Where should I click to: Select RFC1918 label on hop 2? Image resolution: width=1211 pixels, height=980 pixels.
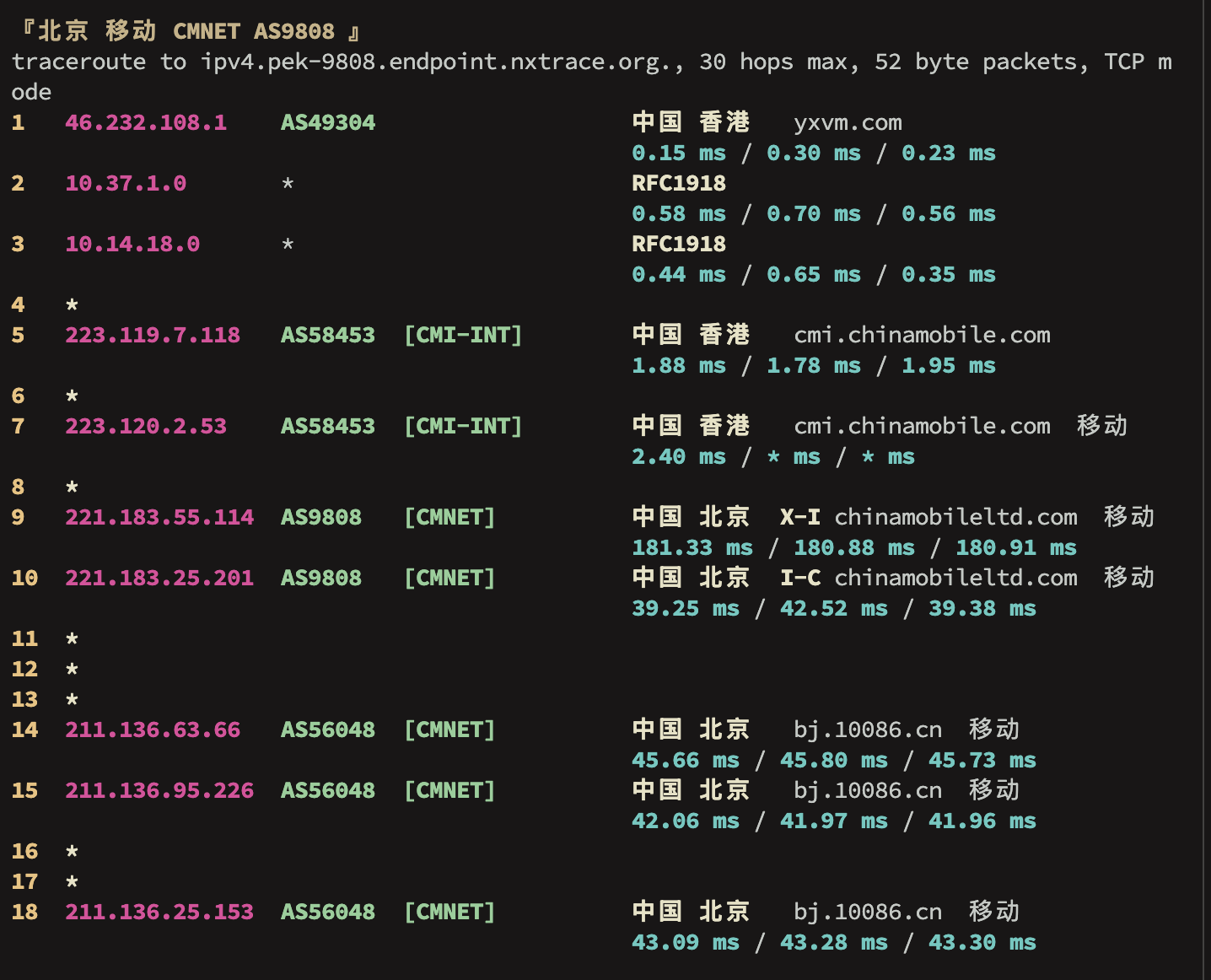coord(679,183)
